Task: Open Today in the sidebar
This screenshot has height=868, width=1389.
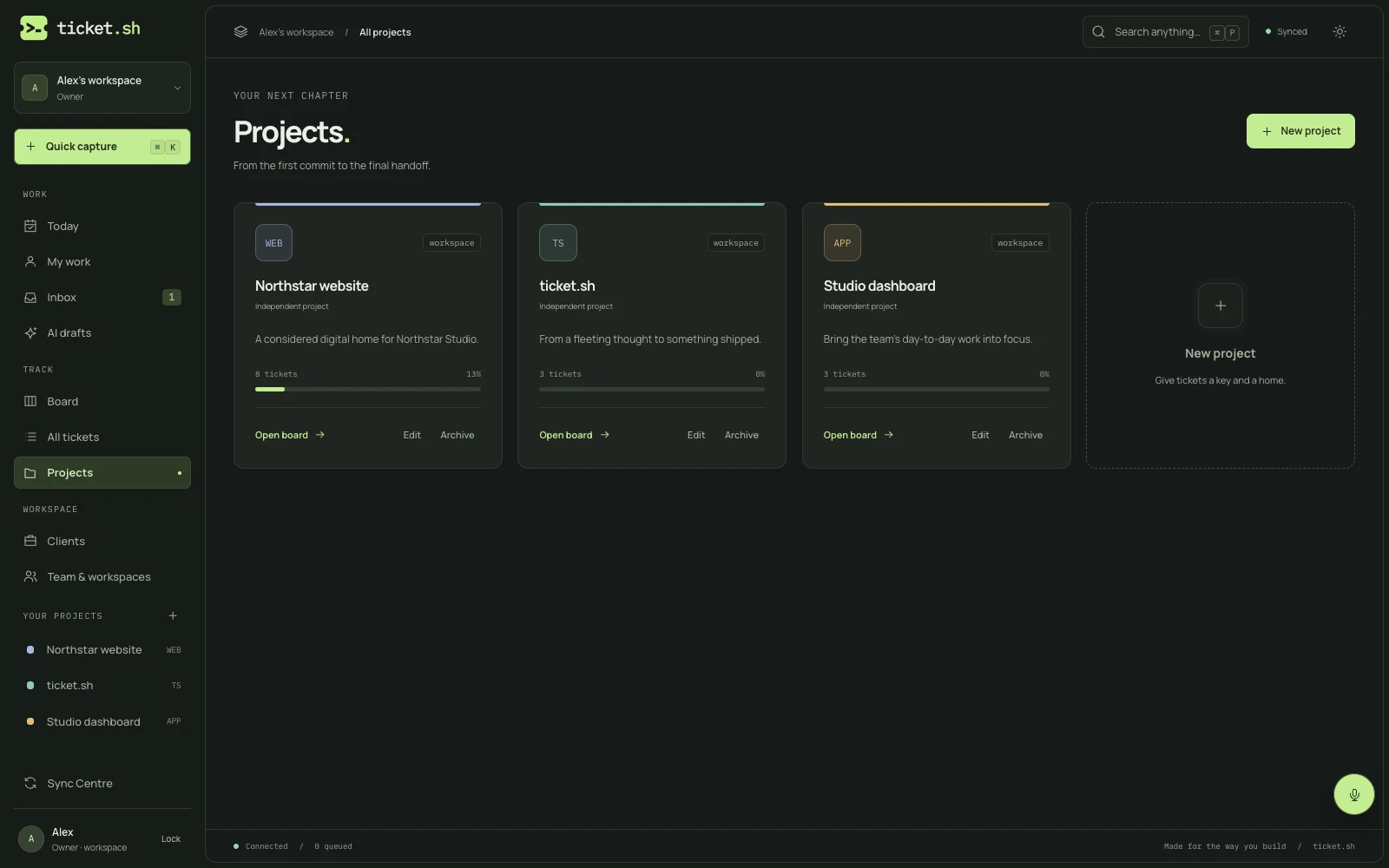Action: tap(102, 226)
